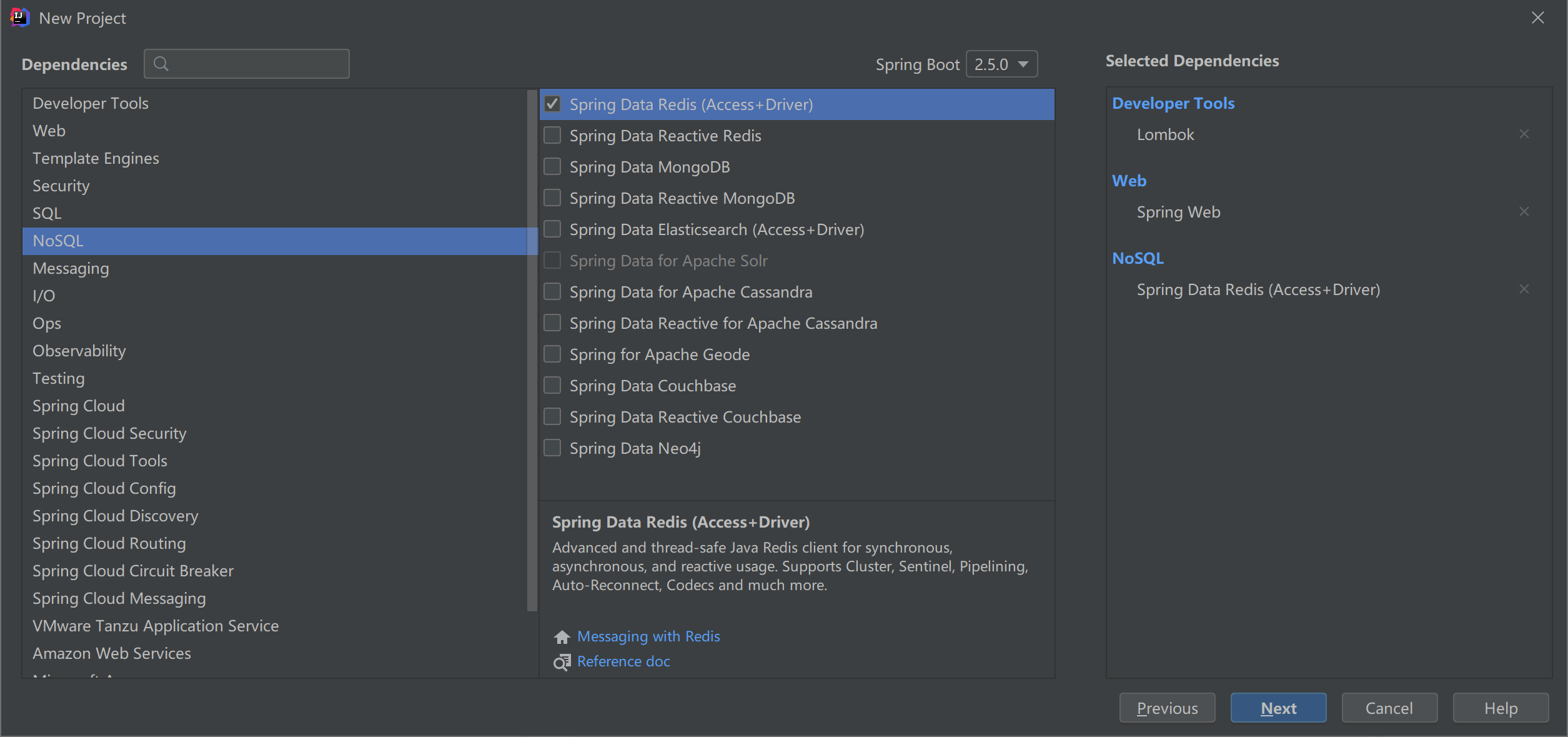Open the Spring Cloud category
The image size is (1568, 737).
pyautogui.click(x=275, y=406)
